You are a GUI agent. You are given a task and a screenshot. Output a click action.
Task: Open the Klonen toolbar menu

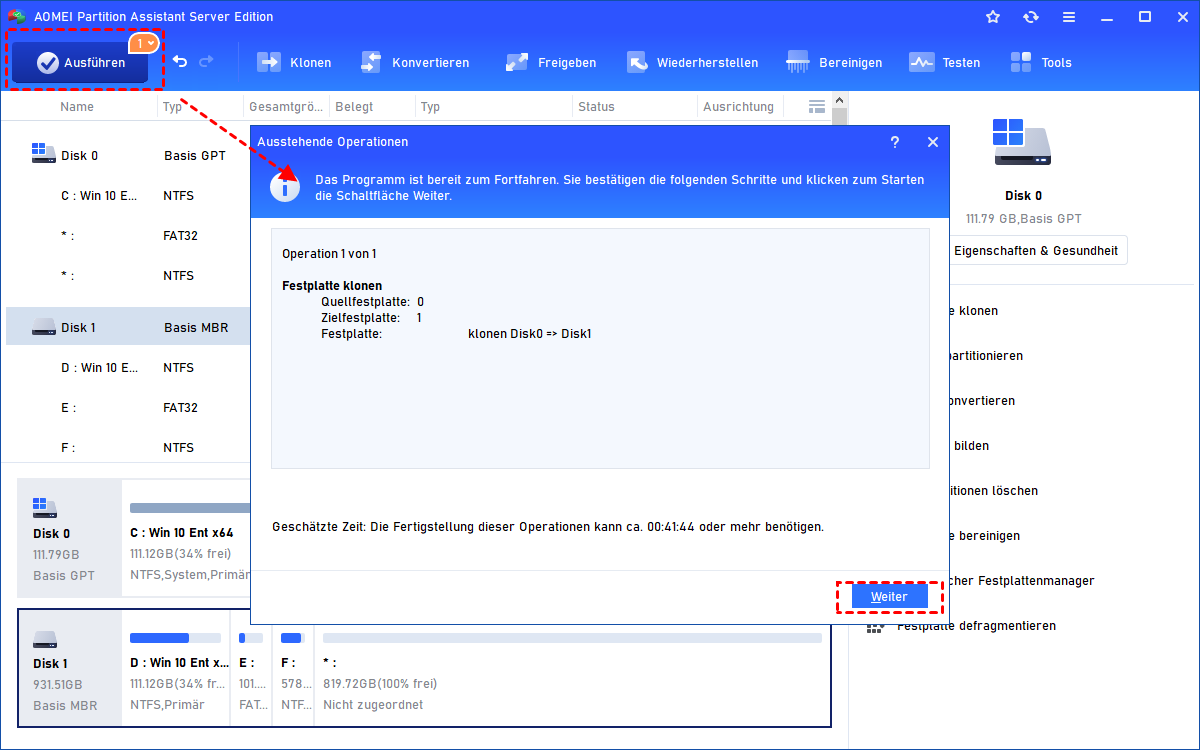(294, 62)
